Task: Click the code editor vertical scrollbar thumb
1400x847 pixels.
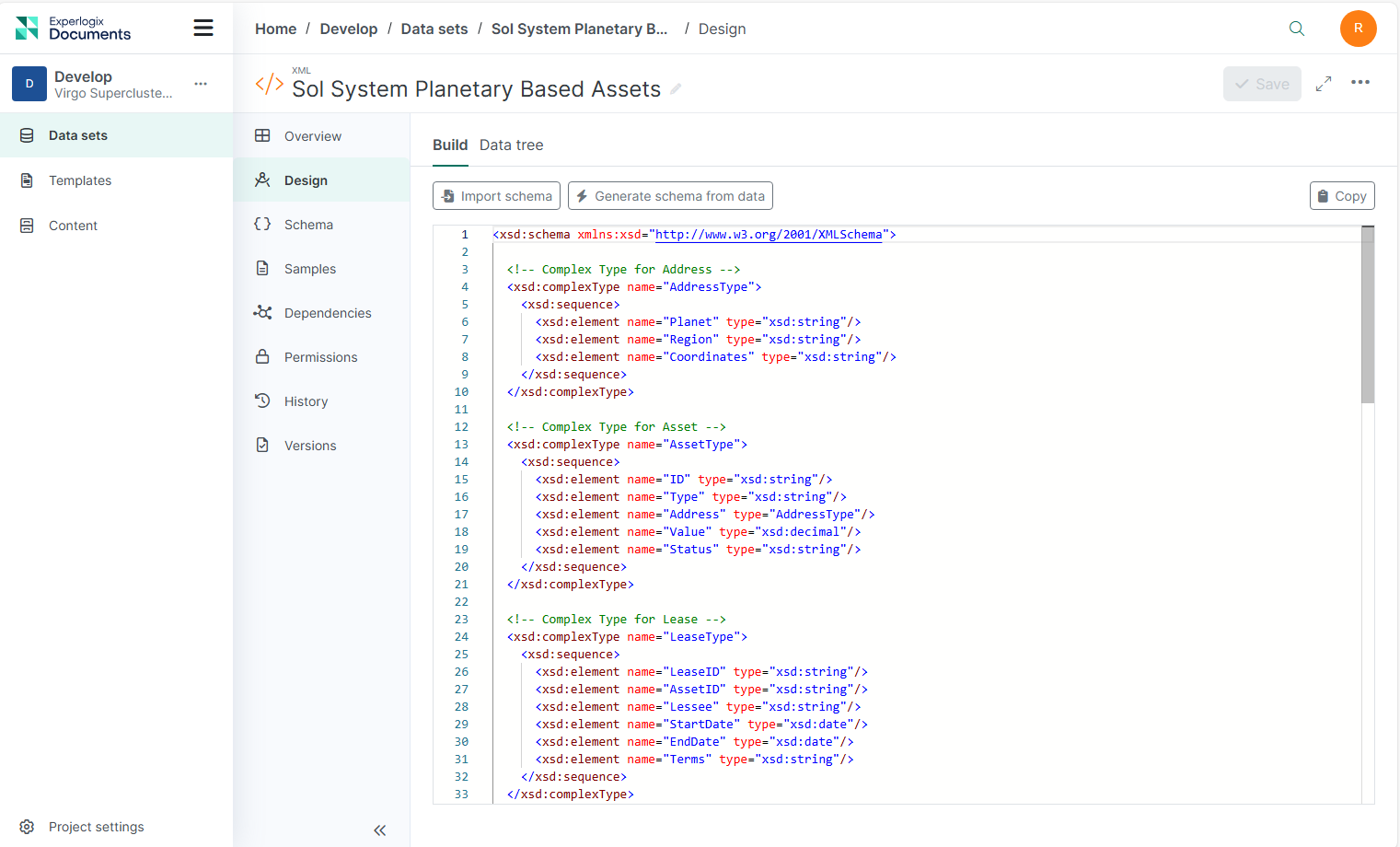Action: point(1368,315)
